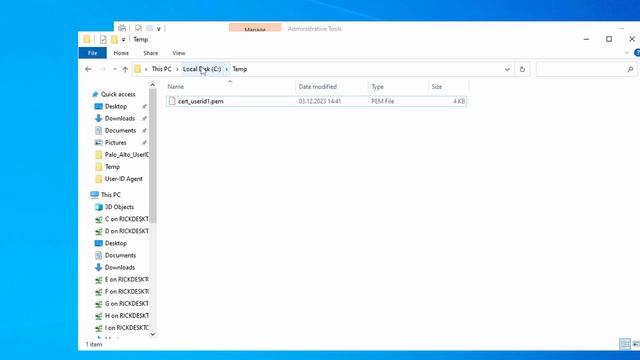
Task: Click the search magnifier icon
Action: point(631,69)
